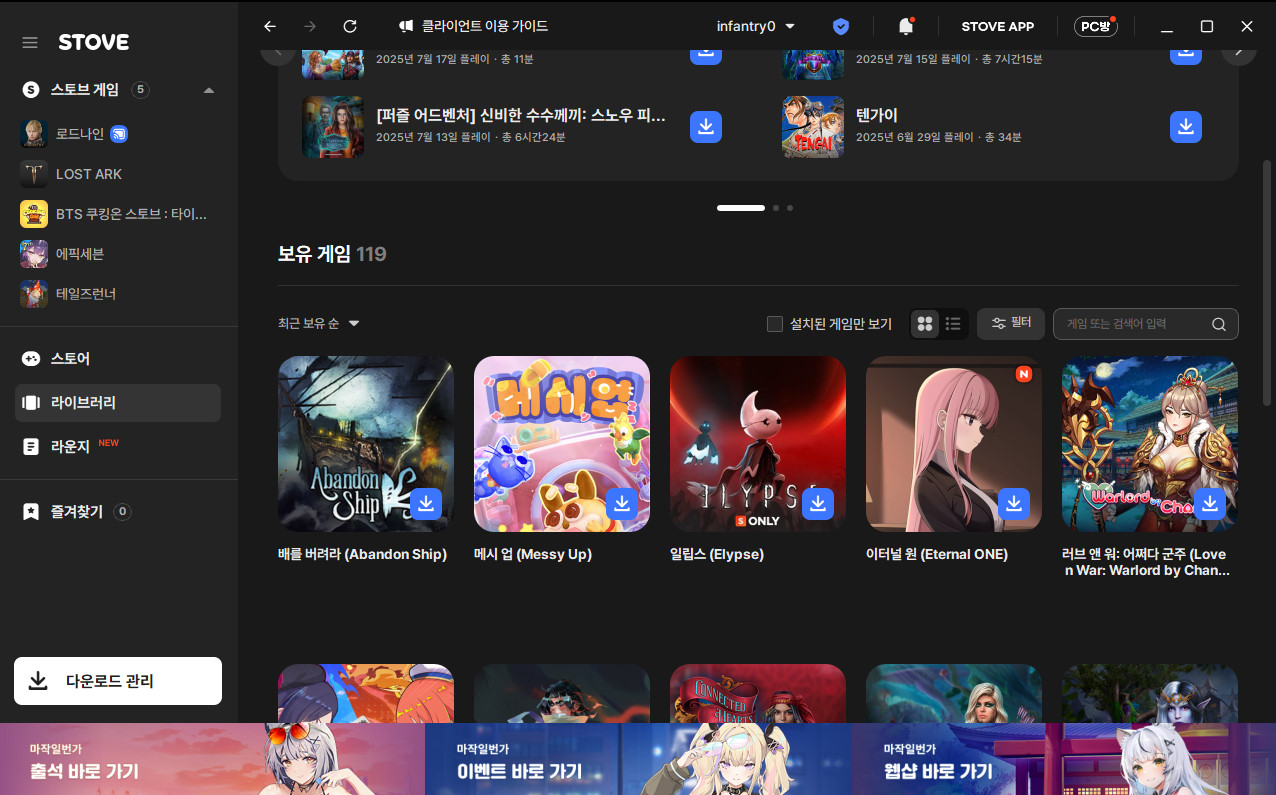Download 텐가이 from recent list

1186,126
